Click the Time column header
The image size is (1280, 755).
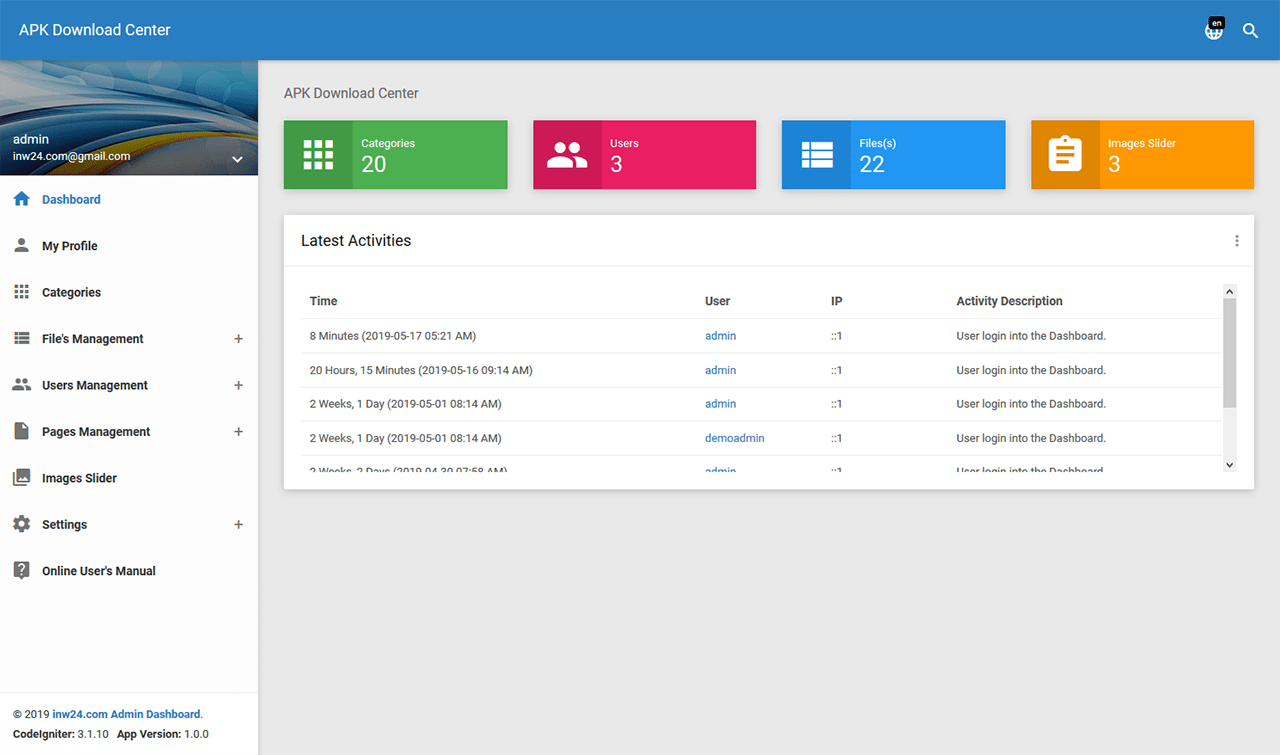coord(323,301)
